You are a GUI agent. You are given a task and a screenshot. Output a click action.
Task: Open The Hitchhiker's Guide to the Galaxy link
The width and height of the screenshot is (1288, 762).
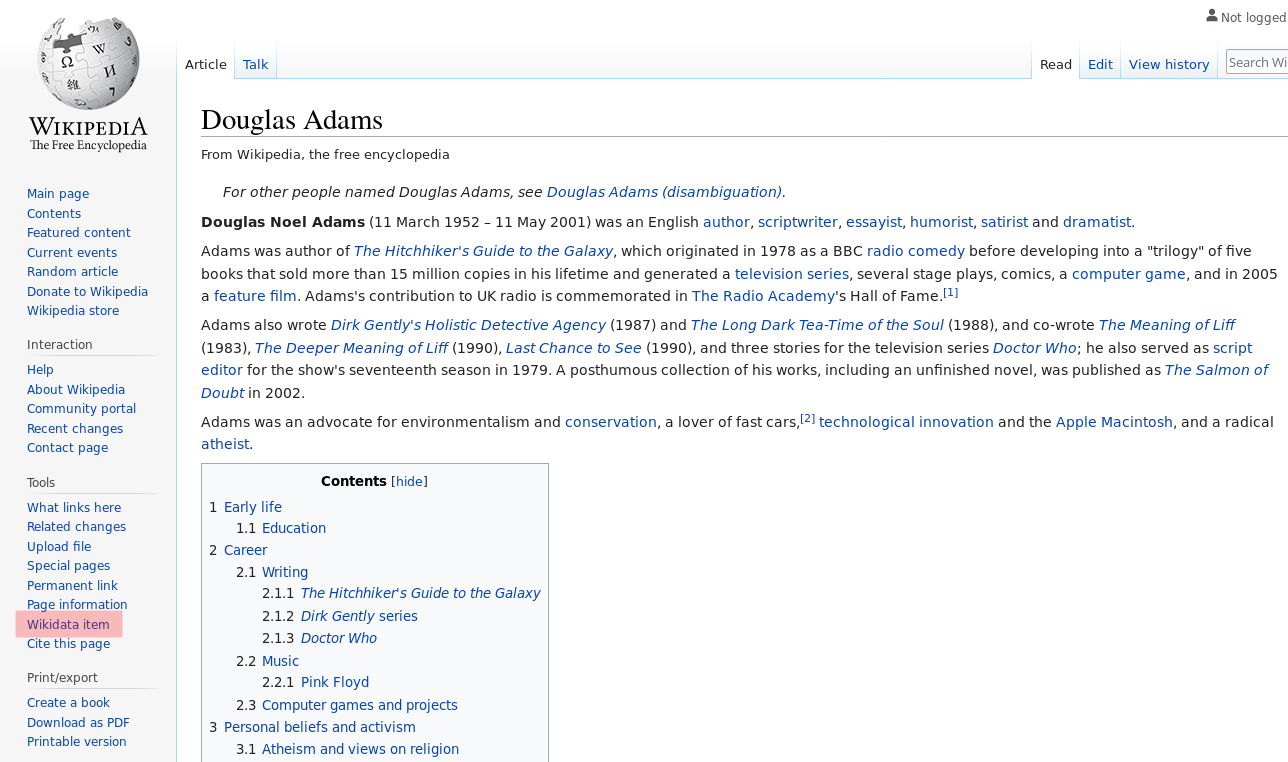click(483, 249)
